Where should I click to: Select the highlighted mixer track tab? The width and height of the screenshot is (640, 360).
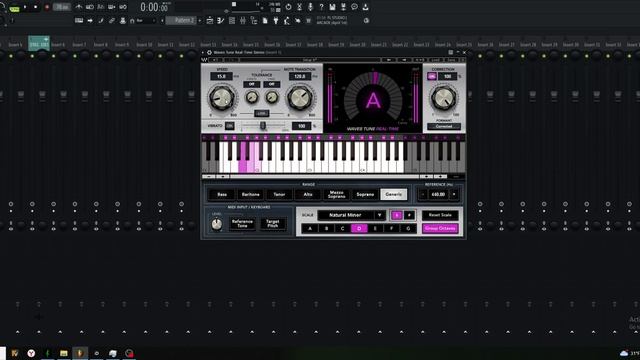39,43
